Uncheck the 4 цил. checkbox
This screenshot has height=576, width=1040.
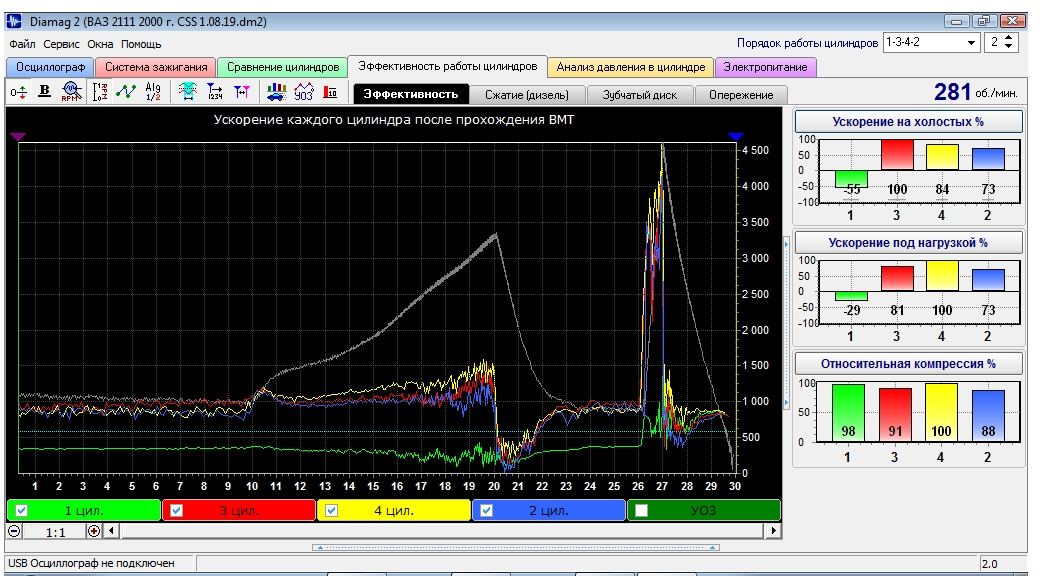coord(332,510)
